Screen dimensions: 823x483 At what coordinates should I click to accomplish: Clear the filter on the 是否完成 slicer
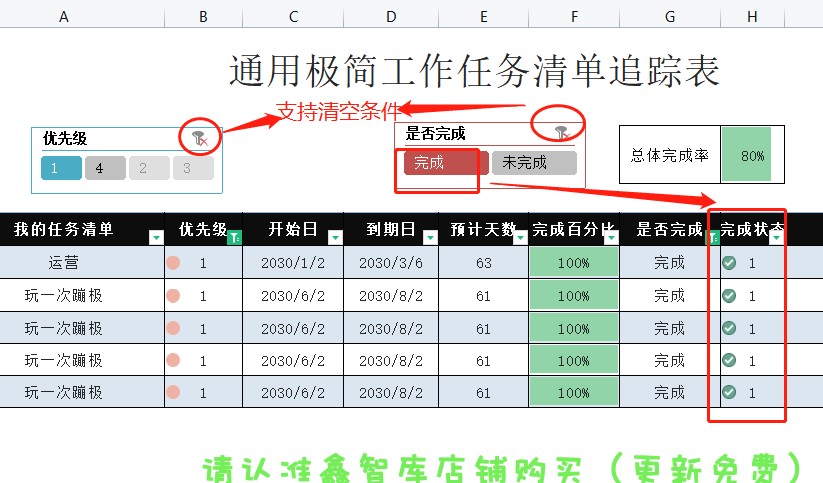click(562, 133)
